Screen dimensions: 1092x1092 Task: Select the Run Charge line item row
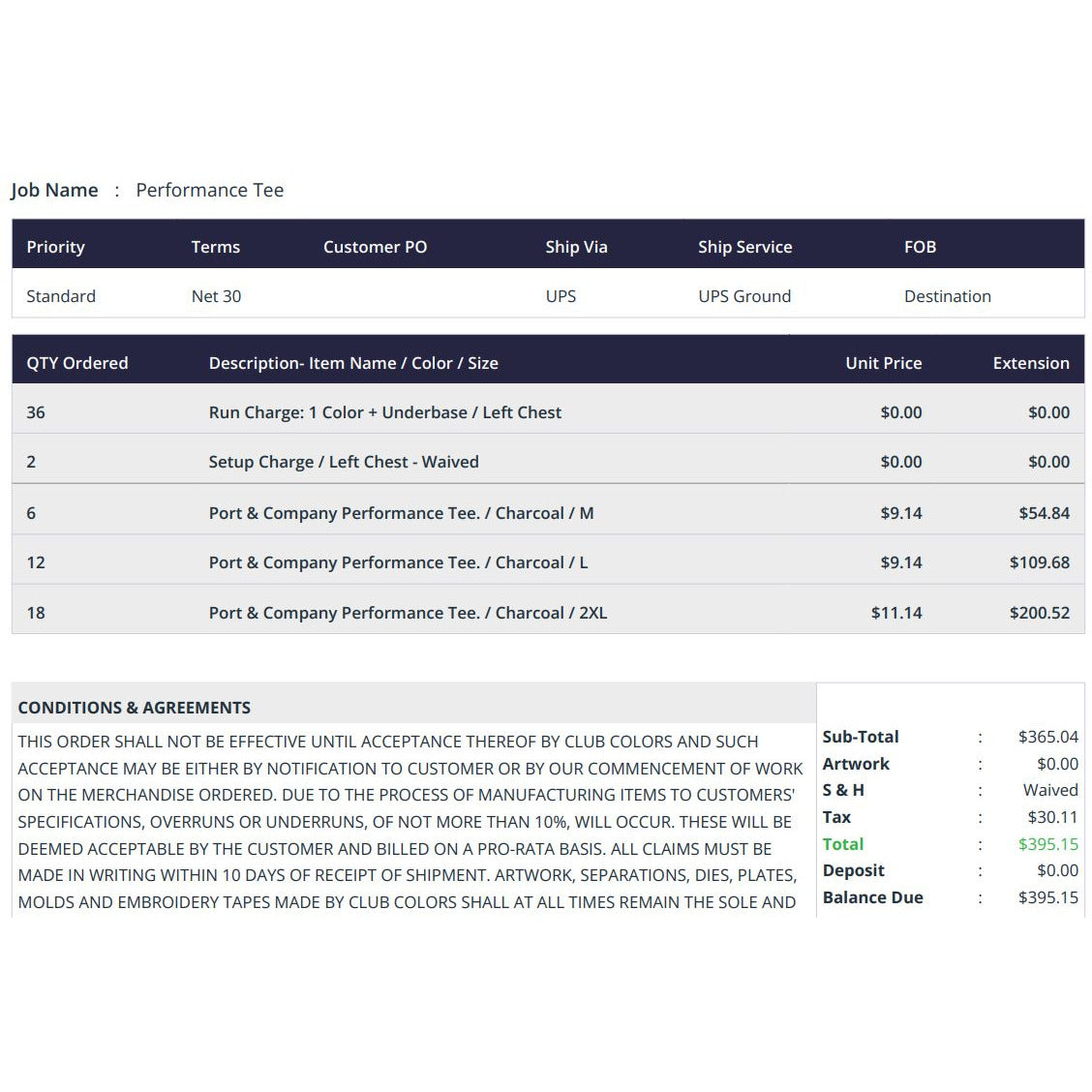click(548, 412)
